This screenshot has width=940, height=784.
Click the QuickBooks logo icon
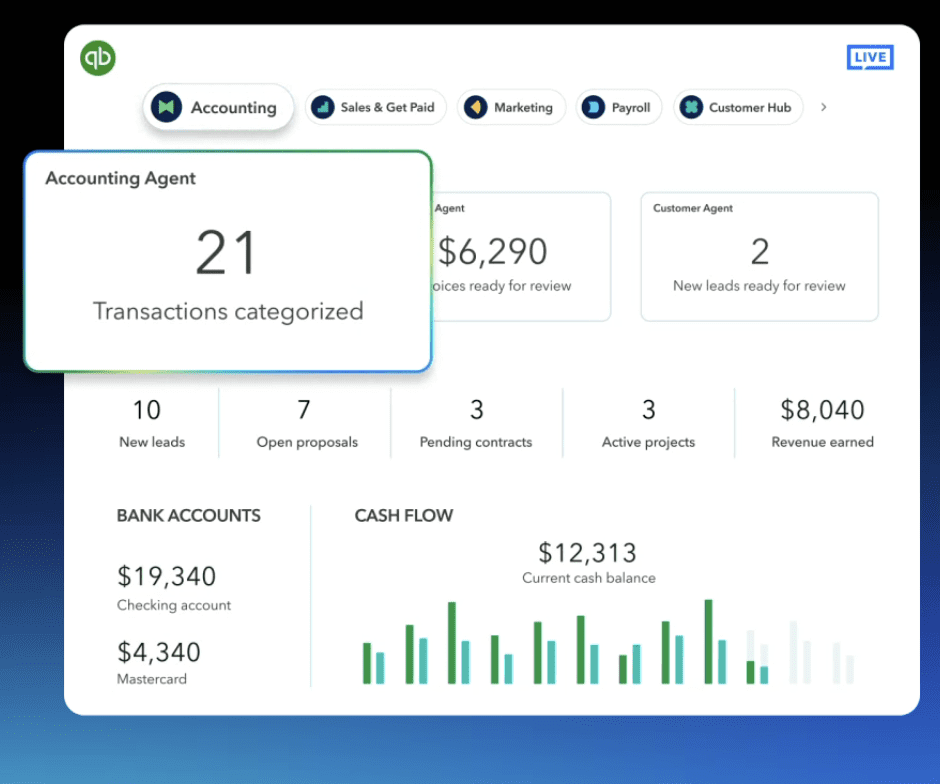pyautogui.click(x=98, y=58)
